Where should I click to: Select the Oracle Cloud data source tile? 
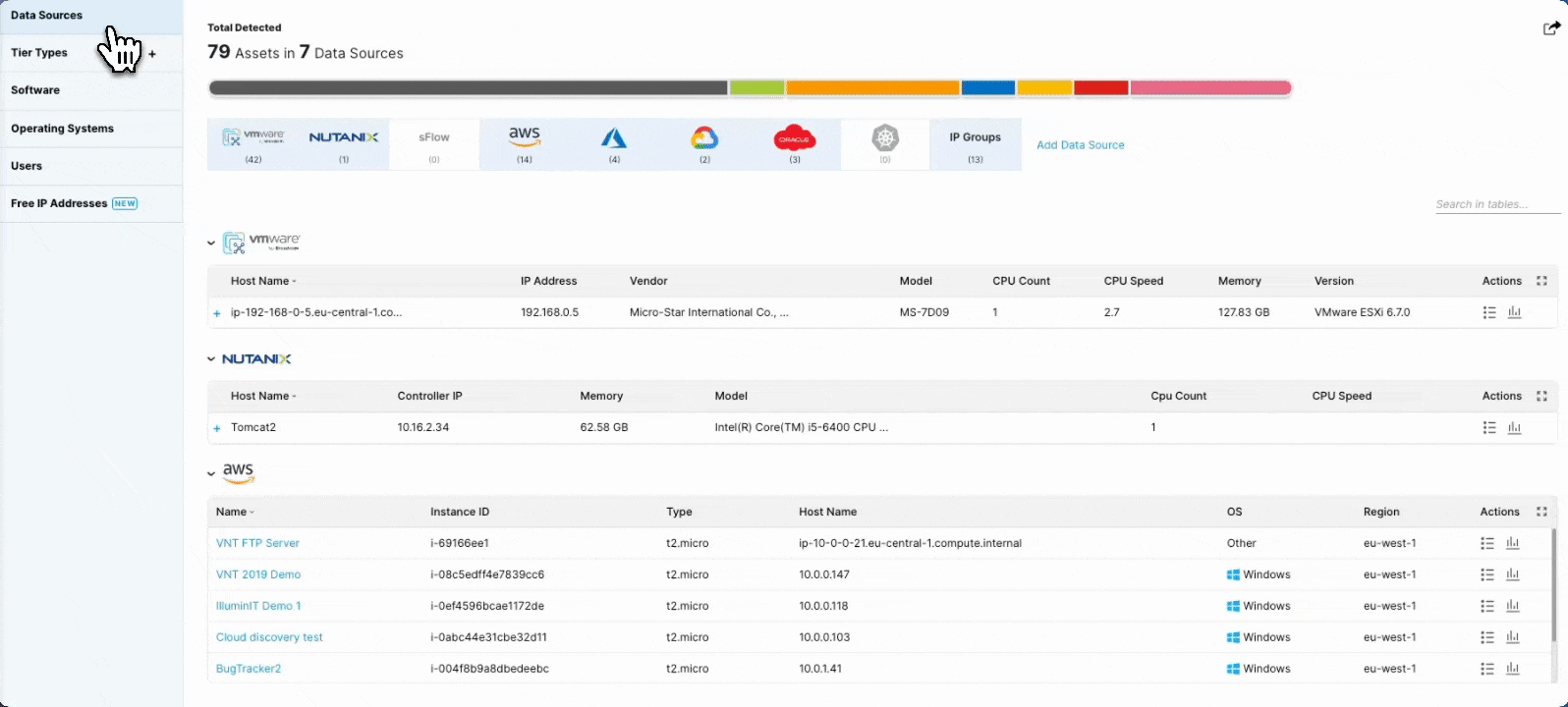click(795, 144)
